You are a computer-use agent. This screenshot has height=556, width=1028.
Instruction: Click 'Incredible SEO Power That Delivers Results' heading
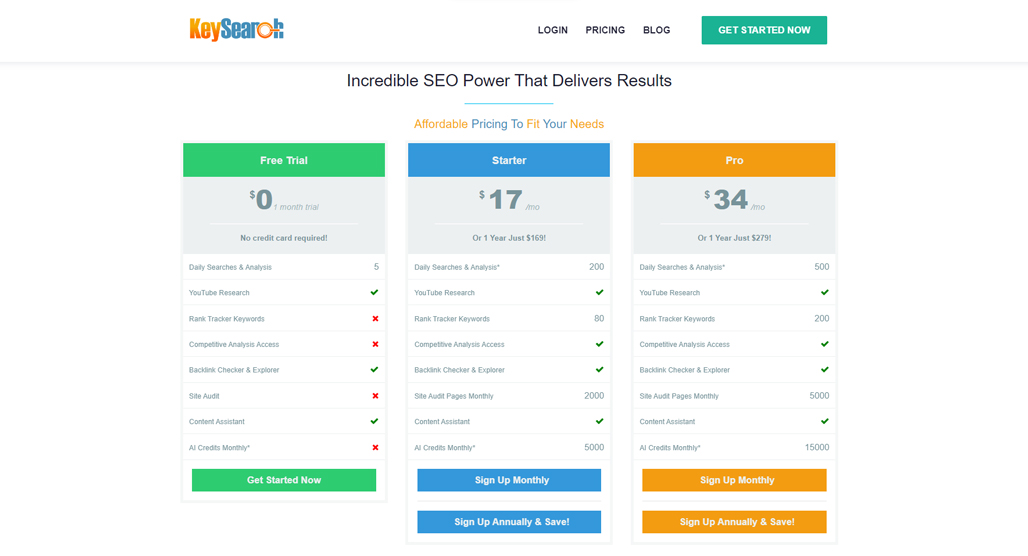tap(509, 81)
